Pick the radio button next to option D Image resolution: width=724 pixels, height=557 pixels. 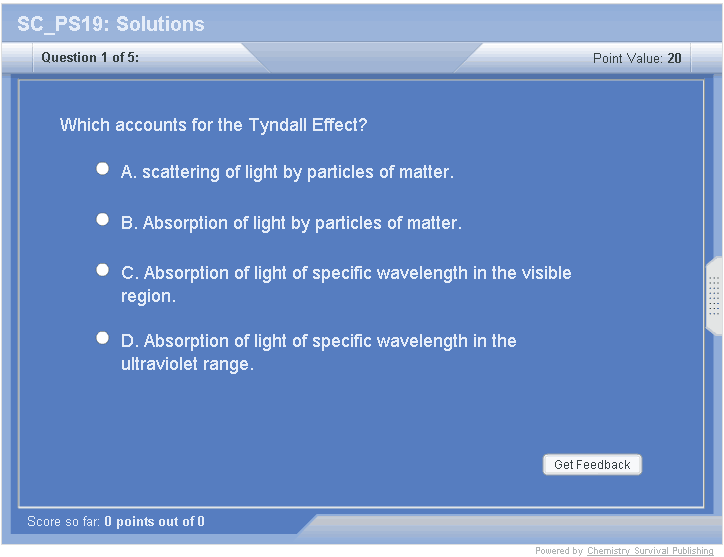[x=102, y=338]
